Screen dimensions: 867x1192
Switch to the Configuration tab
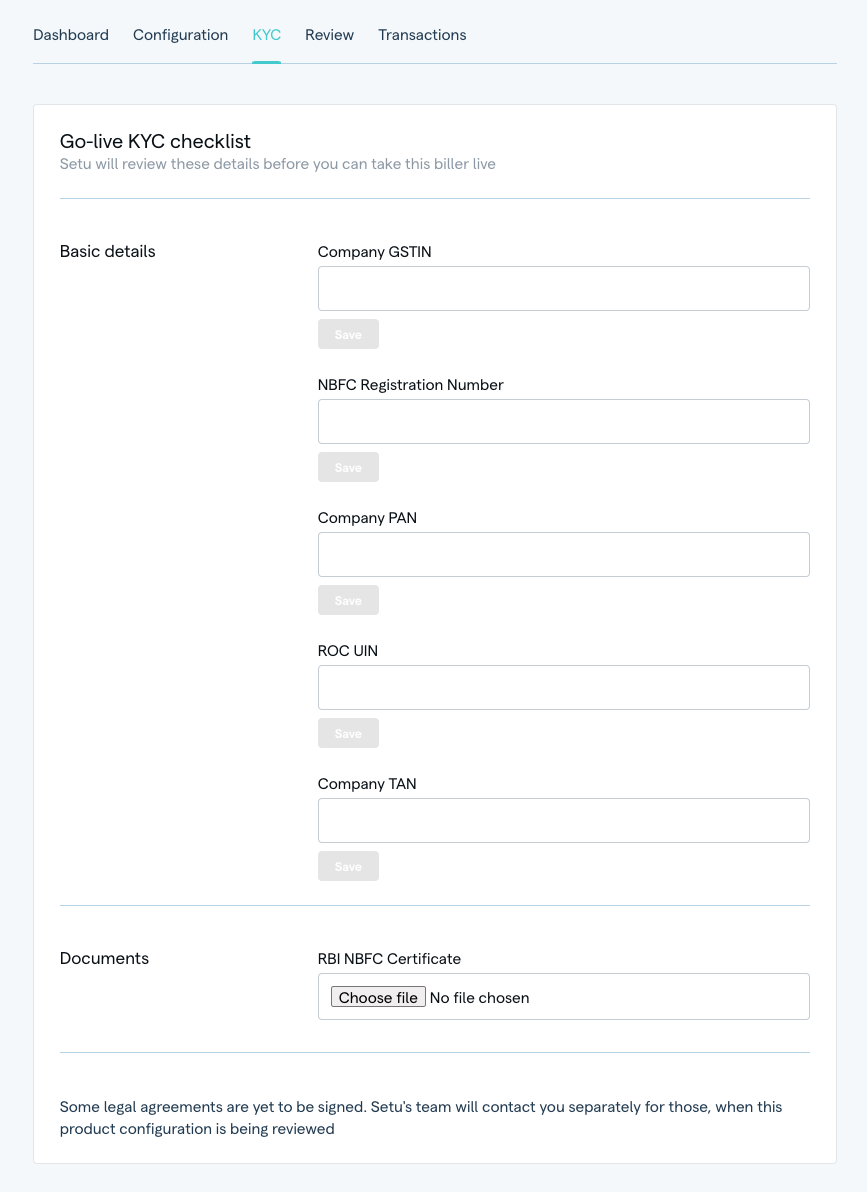point(180,35)
